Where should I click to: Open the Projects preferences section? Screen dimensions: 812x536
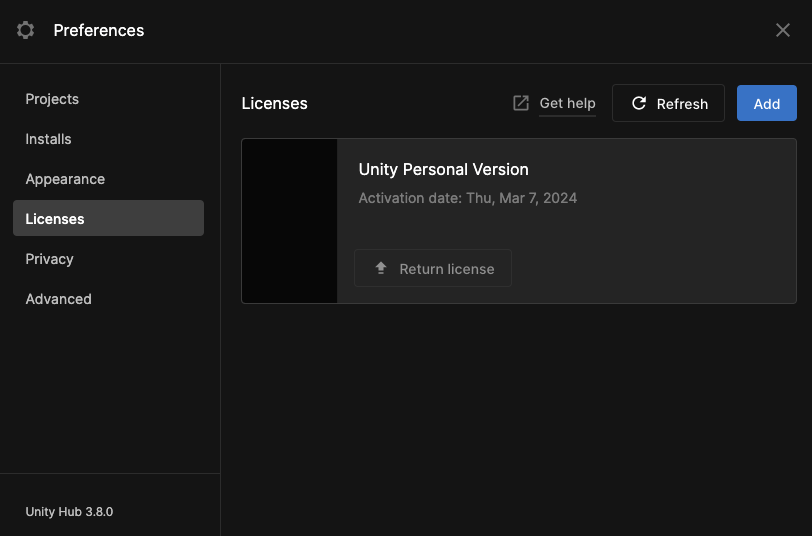point(108,99)
